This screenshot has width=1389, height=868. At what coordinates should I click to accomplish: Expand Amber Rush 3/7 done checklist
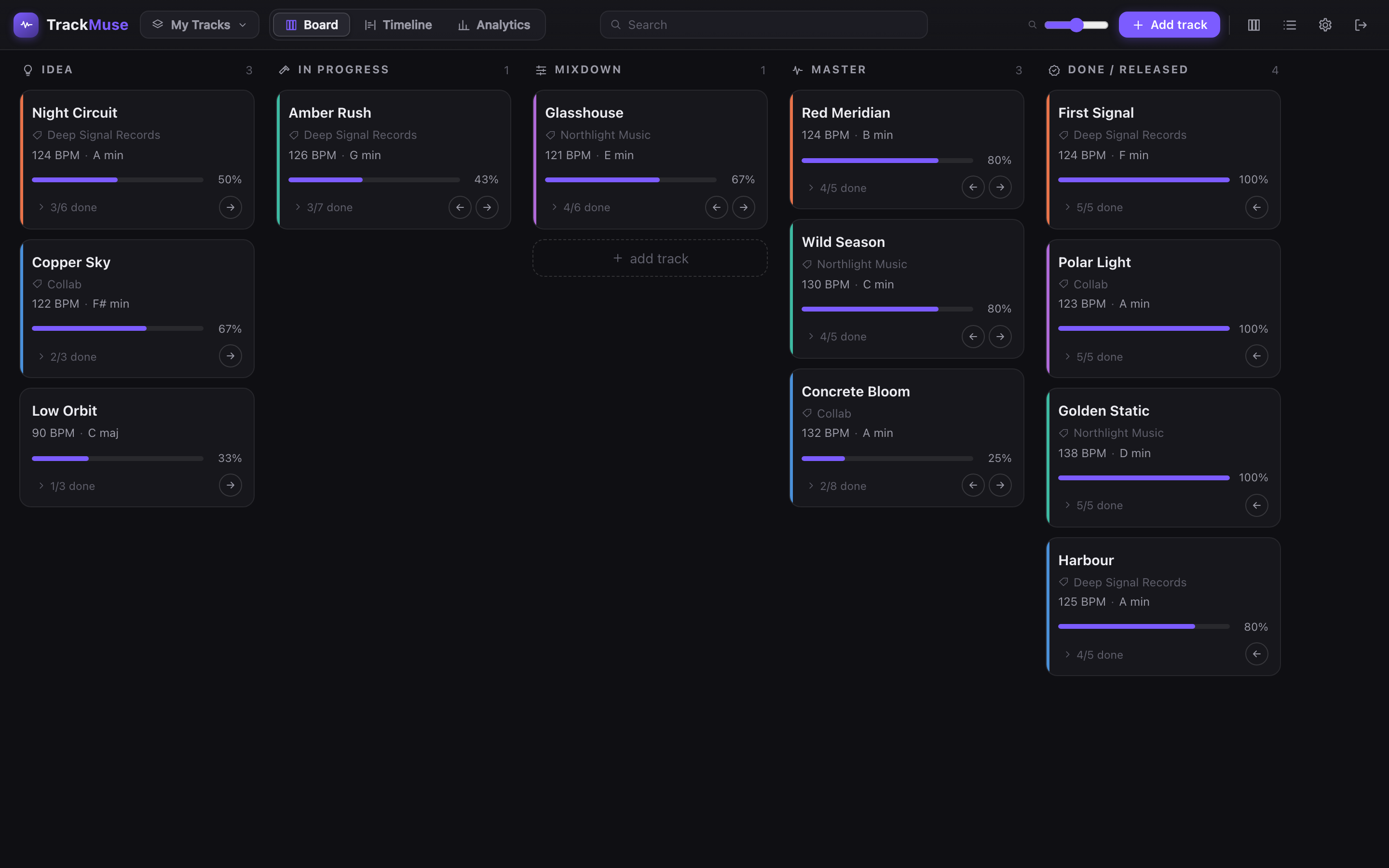pyautogui.click(x=324, y=207)
